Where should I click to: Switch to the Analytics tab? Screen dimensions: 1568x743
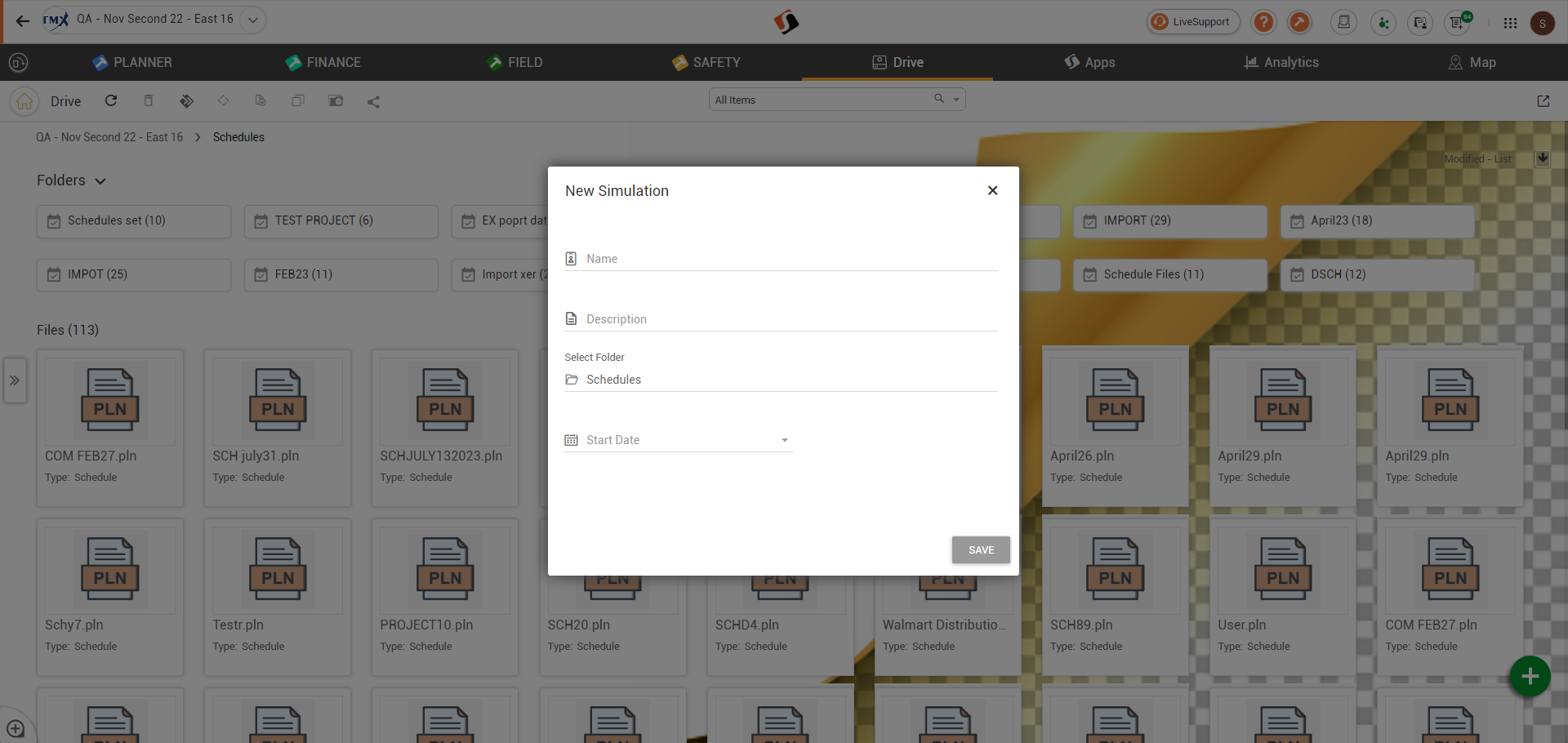(1281, 62)
